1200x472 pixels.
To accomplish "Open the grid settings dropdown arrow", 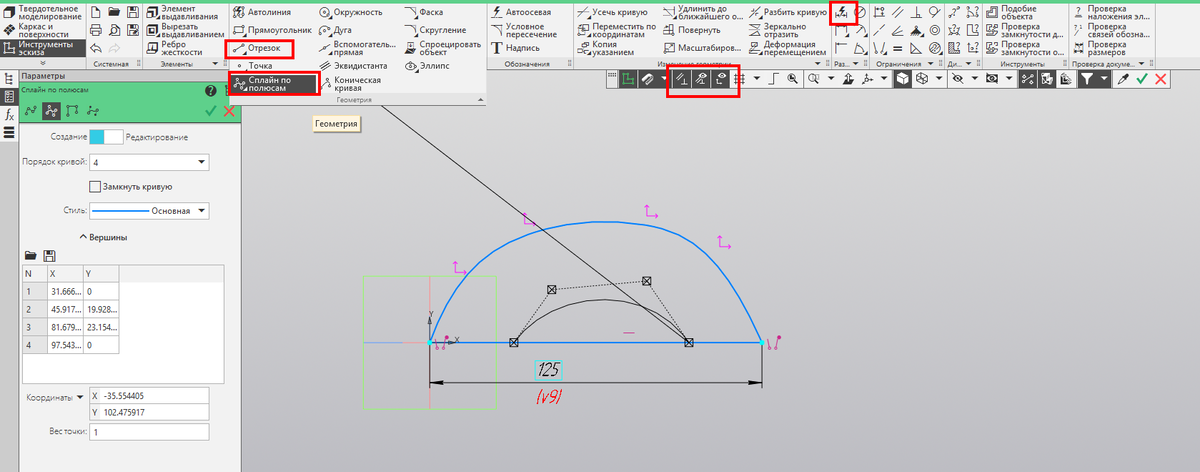I will (758, 78).
